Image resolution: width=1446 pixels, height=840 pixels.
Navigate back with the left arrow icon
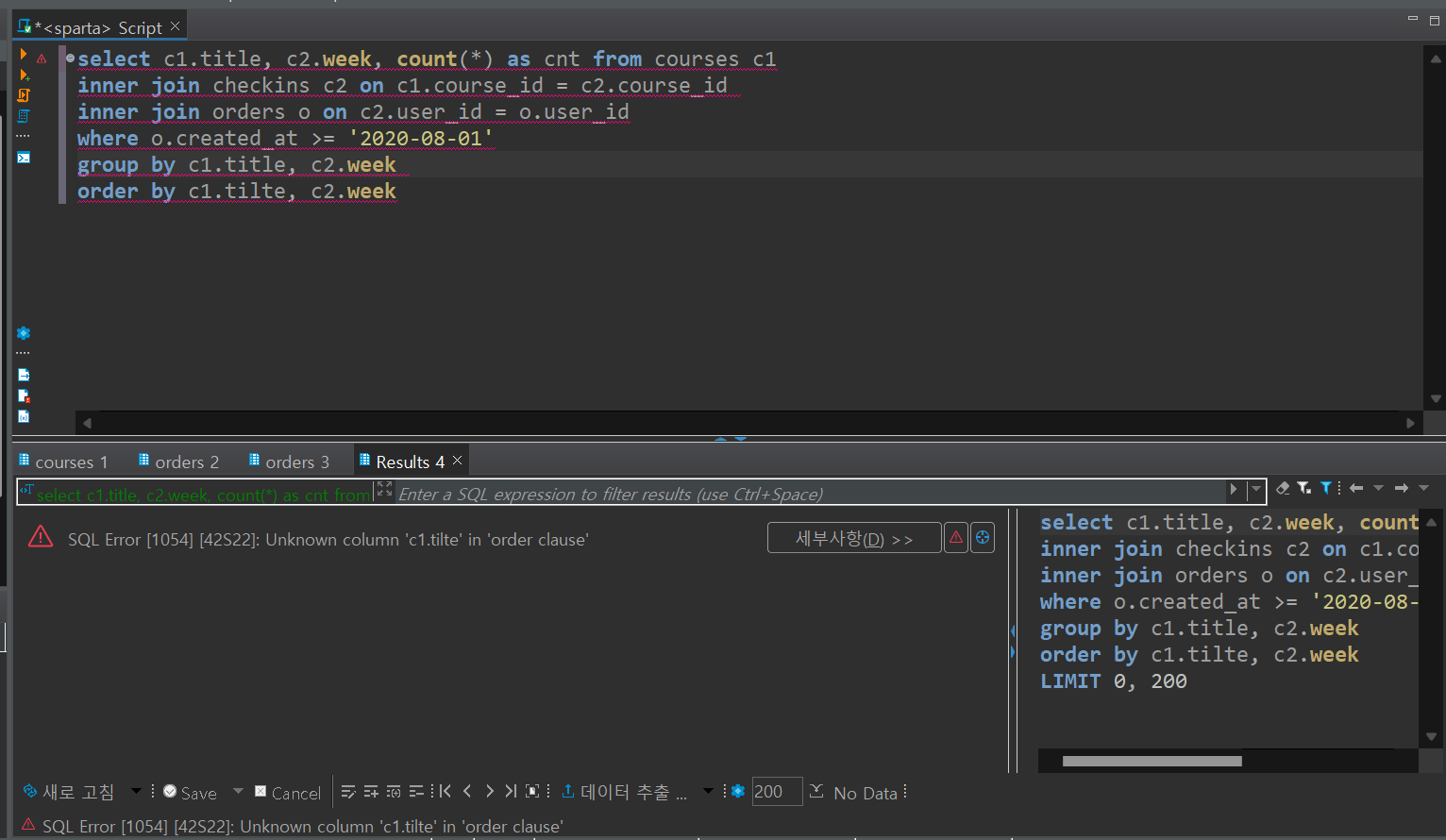click(x=1356, y=488)
